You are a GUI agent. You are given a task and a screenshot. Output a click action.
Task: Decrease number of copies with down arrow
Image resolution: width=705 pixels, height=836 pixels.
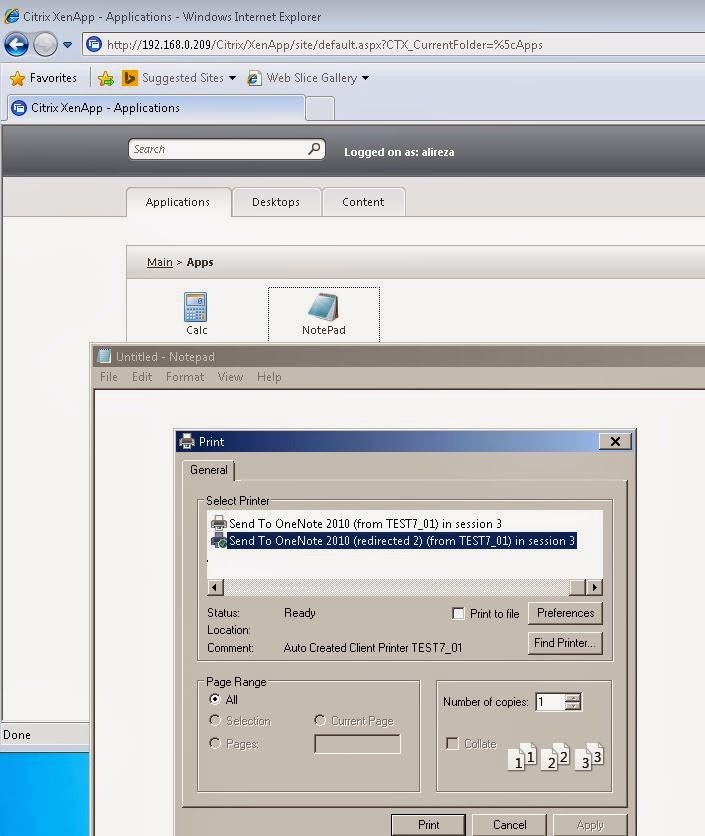(x=573, y=706)
